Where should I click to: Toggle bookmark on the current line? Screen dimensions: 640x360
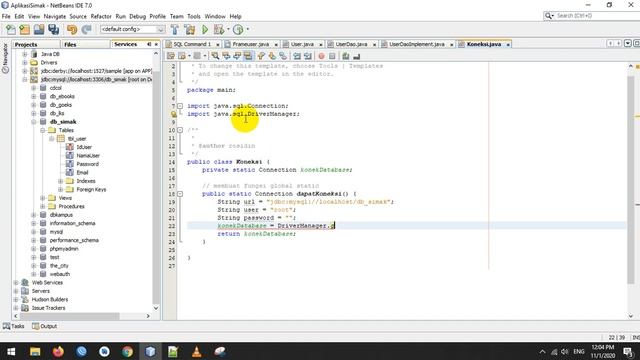[283, 56]
